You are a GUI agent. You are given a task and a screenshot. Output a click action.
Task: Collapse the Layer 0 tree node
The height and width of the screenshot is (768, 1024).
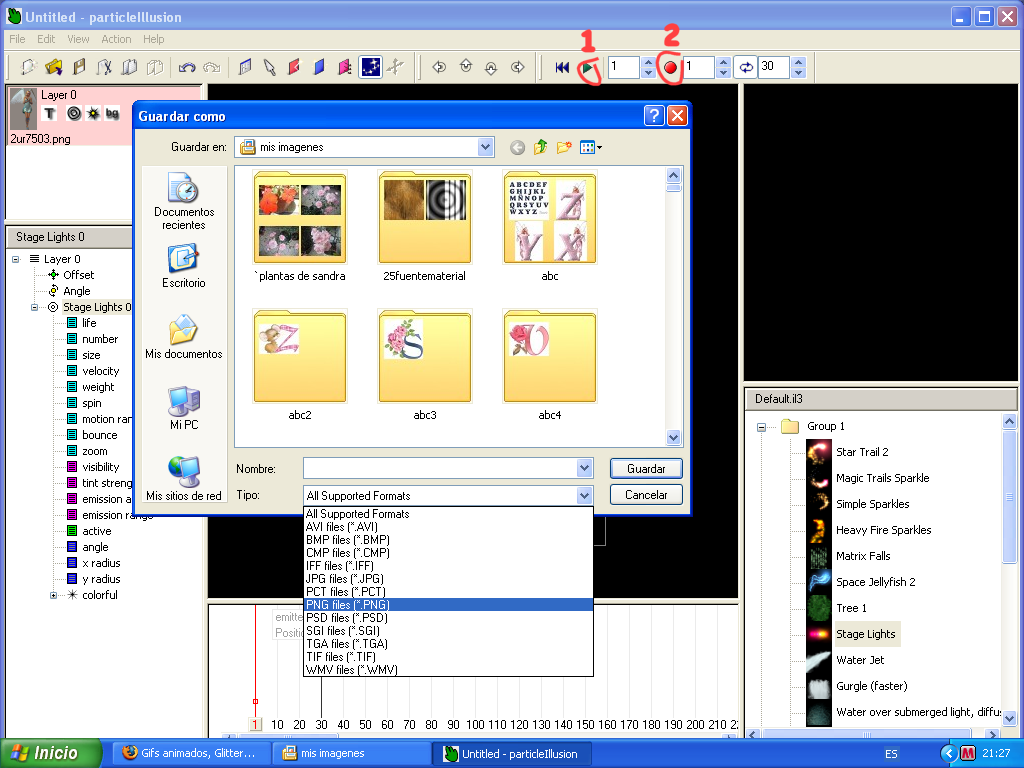(x=16, y=259)
